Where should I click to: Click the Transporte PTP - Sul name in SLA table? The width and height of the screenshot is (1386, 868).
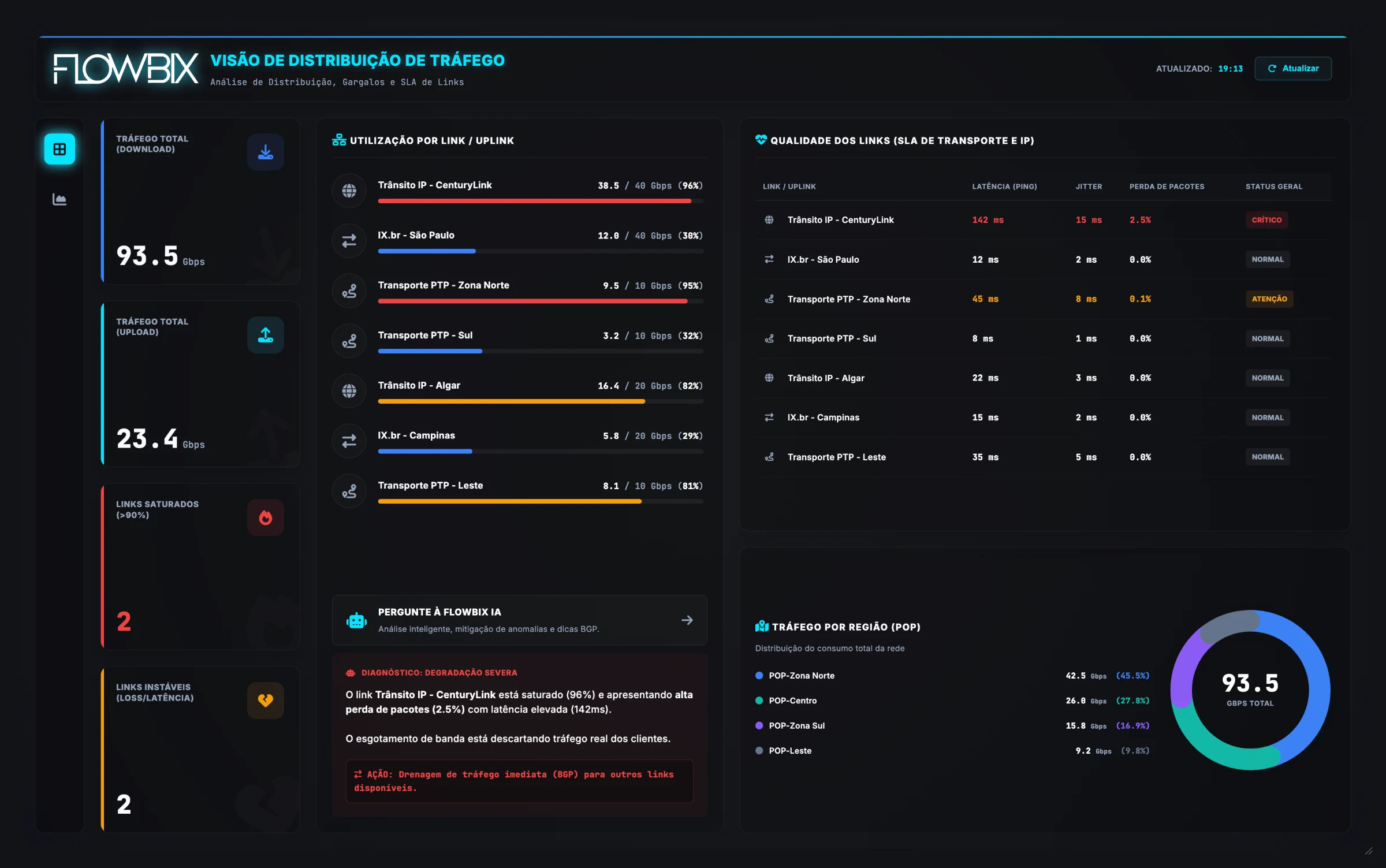coord(832,338)
